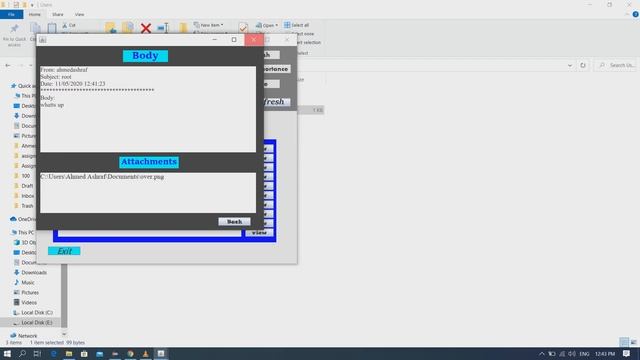Click the New folder icon

pos(183,28)
